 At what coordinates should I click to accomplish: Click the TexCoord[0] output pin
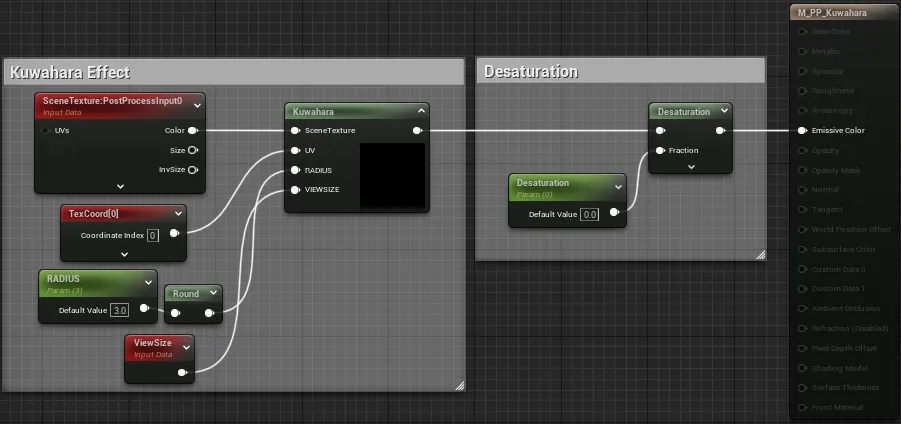174,233
